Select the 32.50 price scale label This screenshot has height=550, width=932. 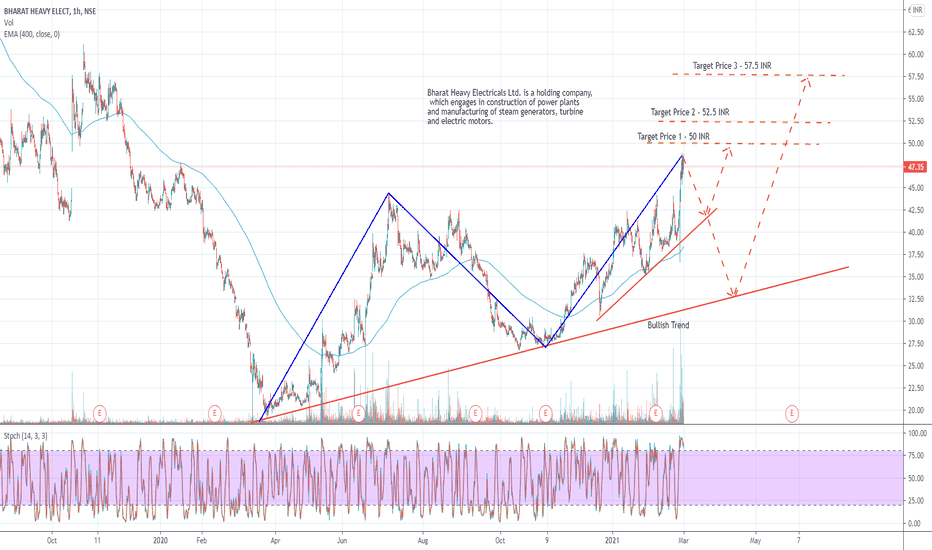[915, 299]
